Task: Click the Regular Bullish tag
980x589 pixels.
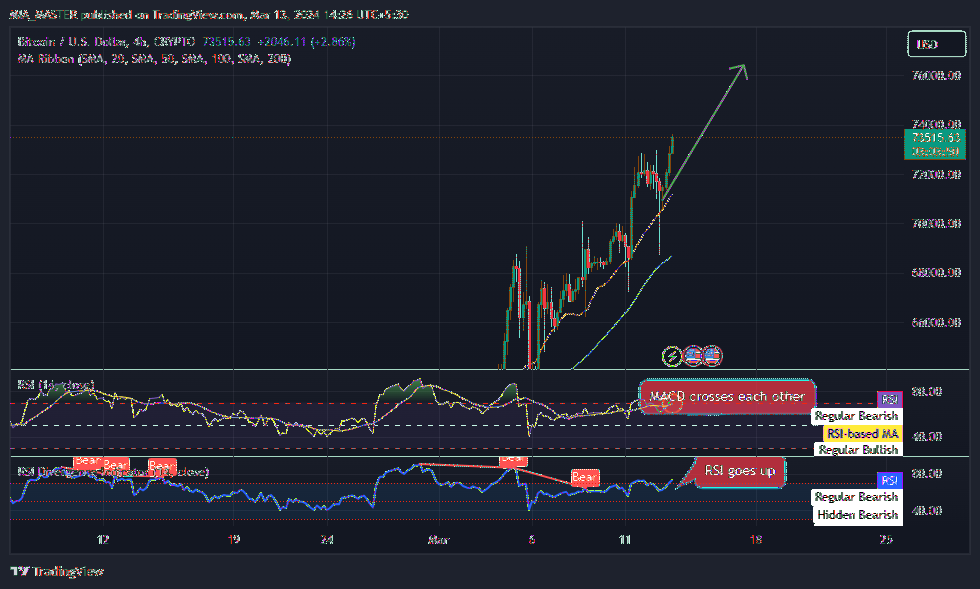Action: point(858,450)
